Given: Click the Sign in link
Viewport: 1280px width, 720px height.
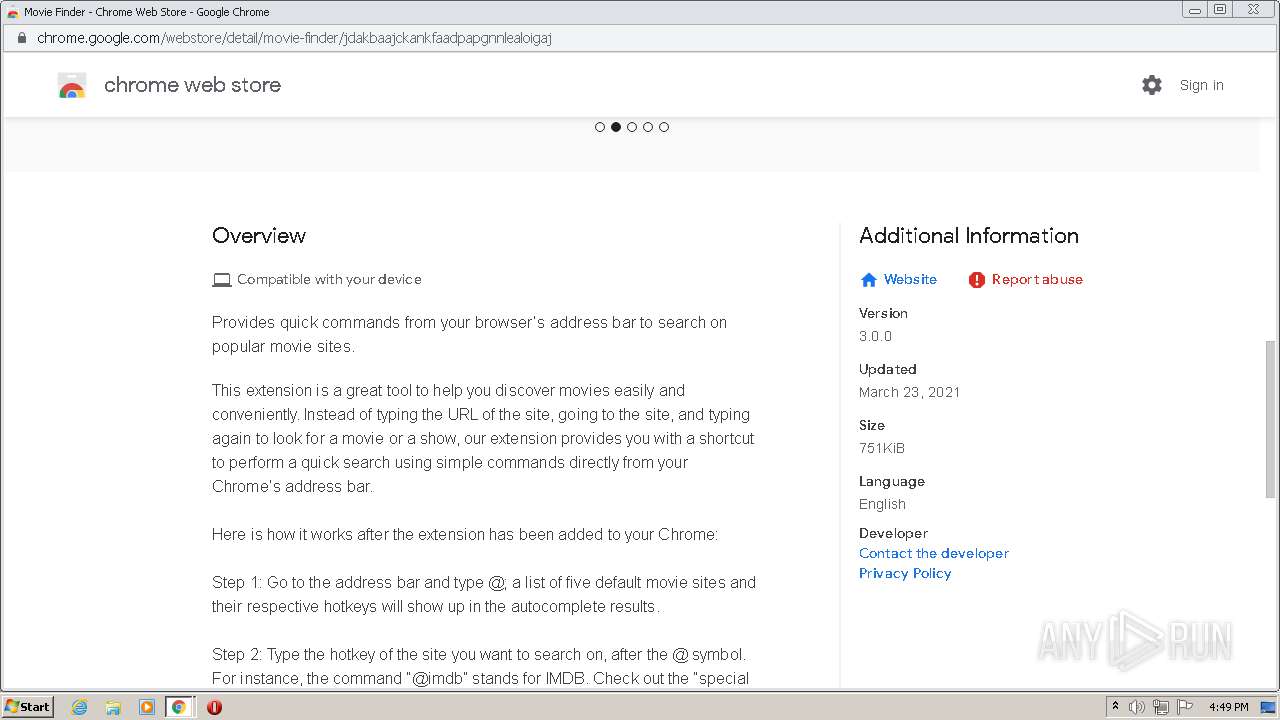Looking at the screenshot, I should coord(1201,85).
